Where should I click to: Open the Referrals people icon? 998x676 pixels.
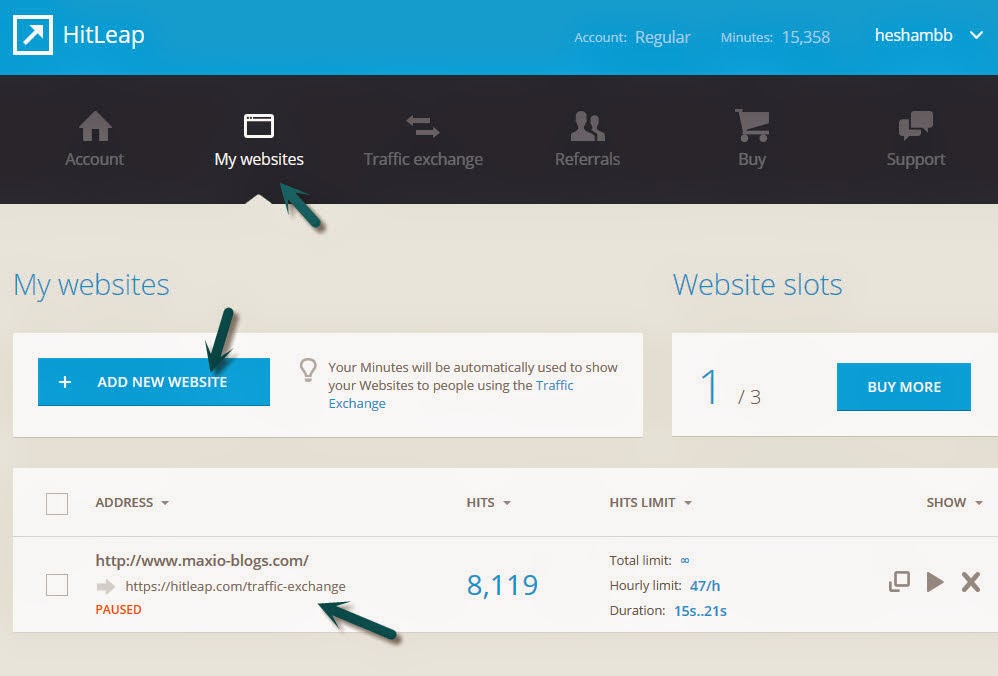[587, 126]
